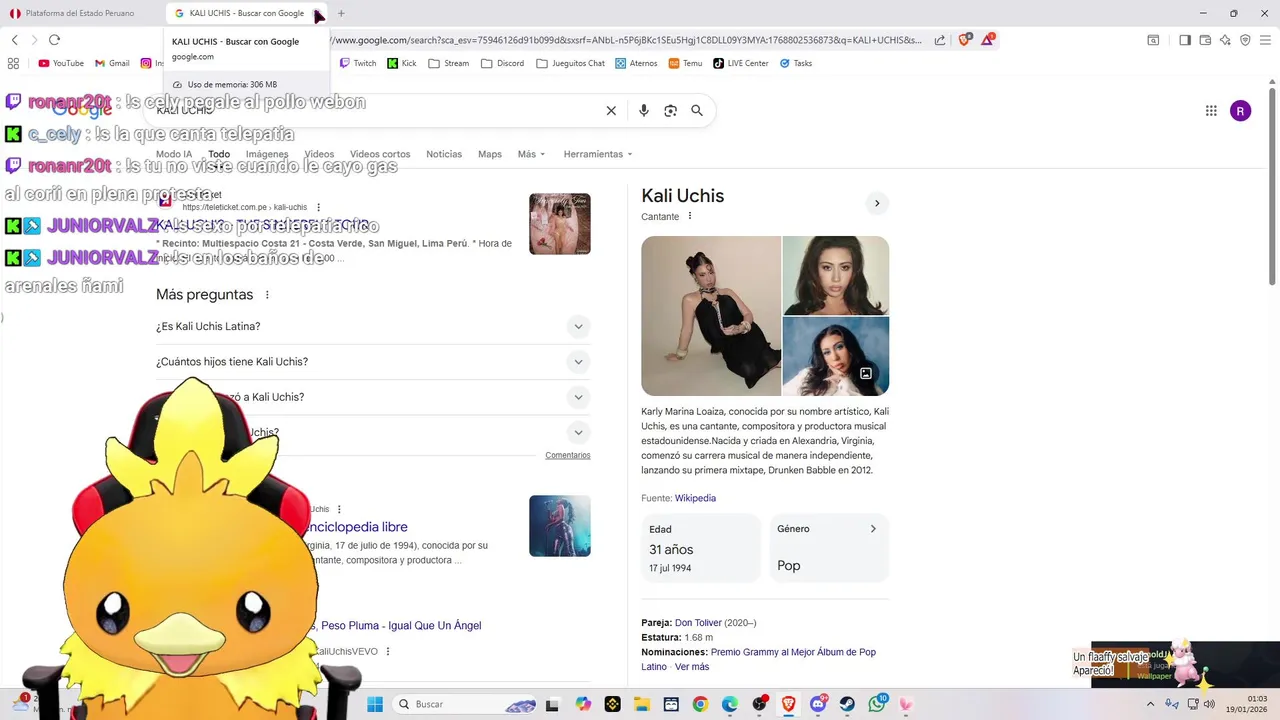Start a voice search with microphone
This screenshot has width=1280, height=720.
(644, 111)
